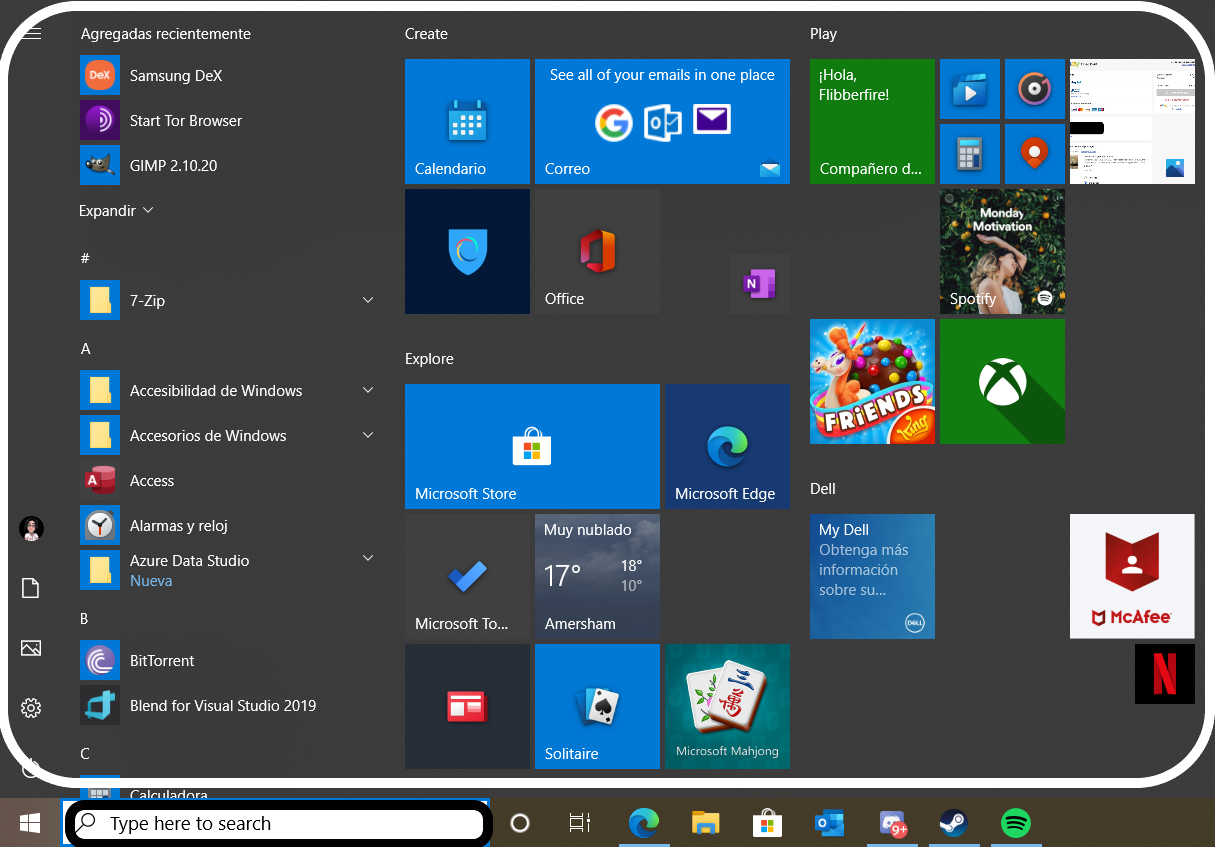The width and height of the screenshot is (1215, 847).
Task: Select the 'Explore' tile group heading
Action: [x=429, y=359]
